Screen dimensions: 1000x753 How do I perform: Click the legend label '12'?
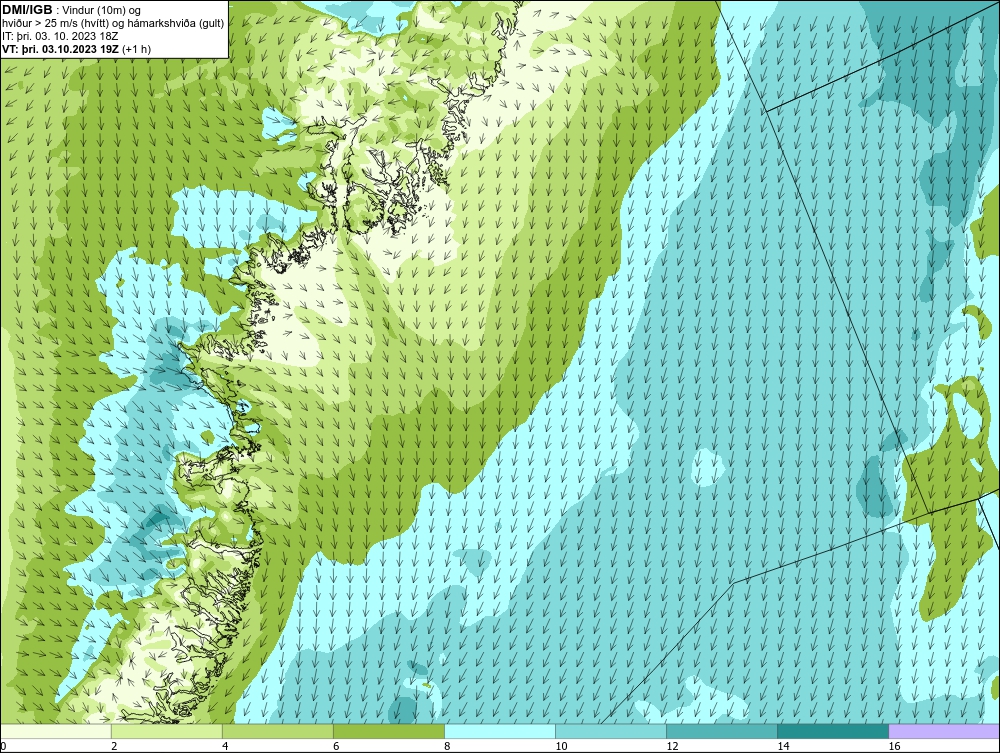point(672,746)
